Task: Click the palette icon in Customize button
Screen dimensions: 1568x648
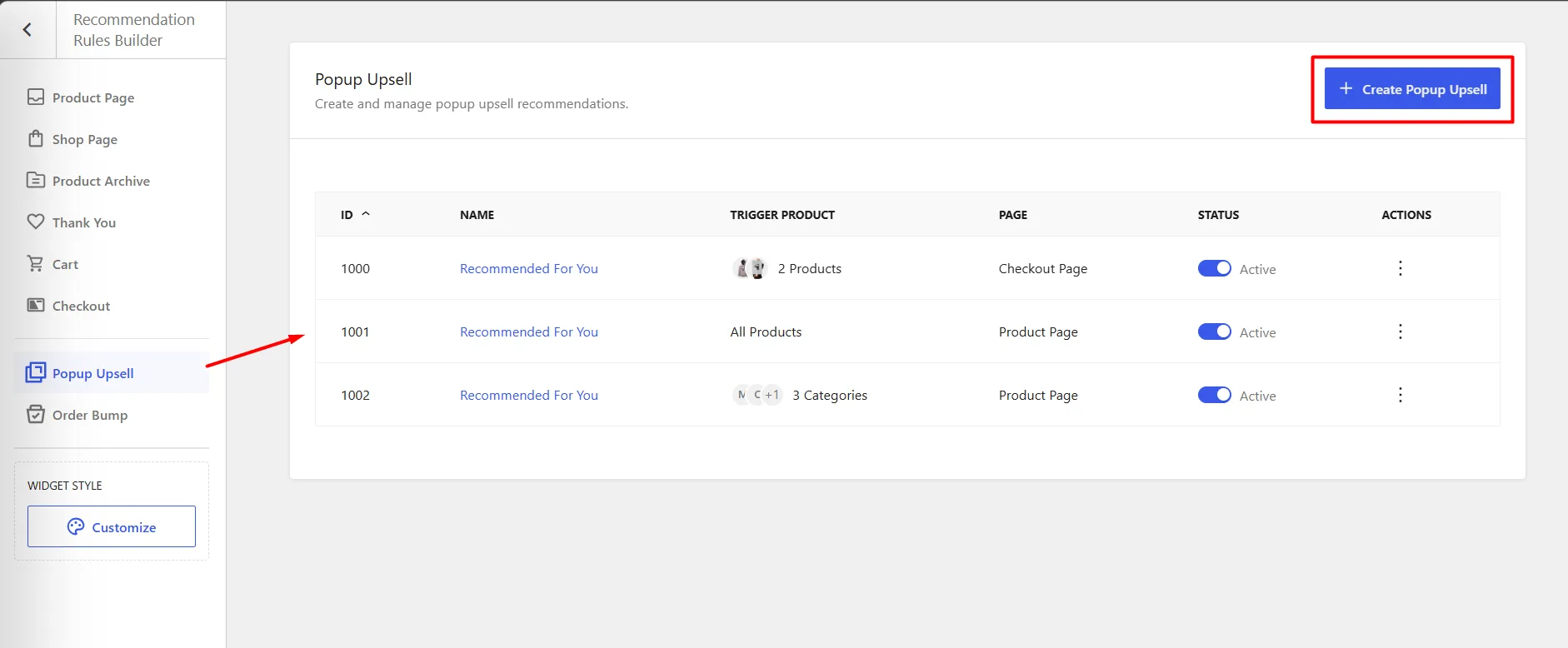Action: (76, 526)
